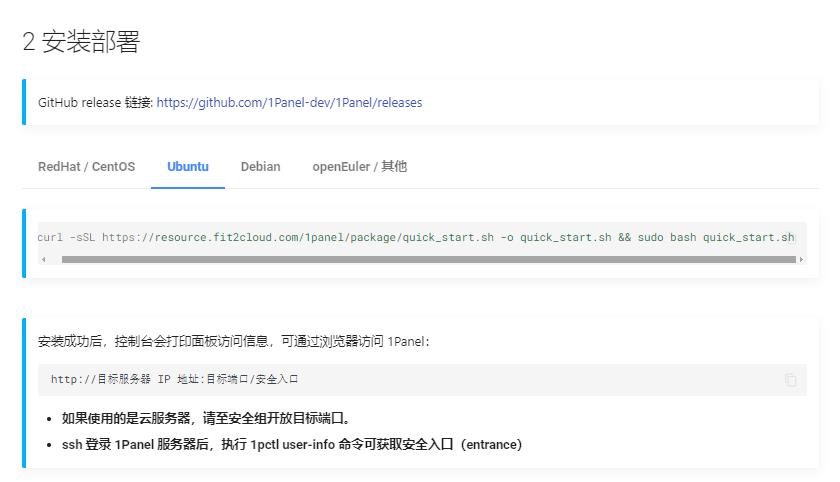840x482 pixels.
Task: Click the 'GitHub release 链接:' label
Action: click(x=95, y=102)
